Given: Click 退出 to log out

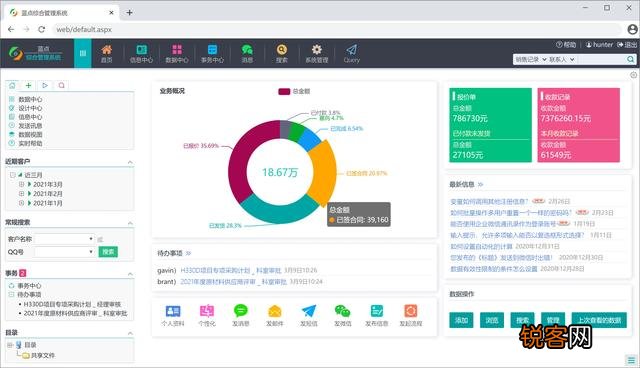Looking at the screenshot, I should pos(627,44).
